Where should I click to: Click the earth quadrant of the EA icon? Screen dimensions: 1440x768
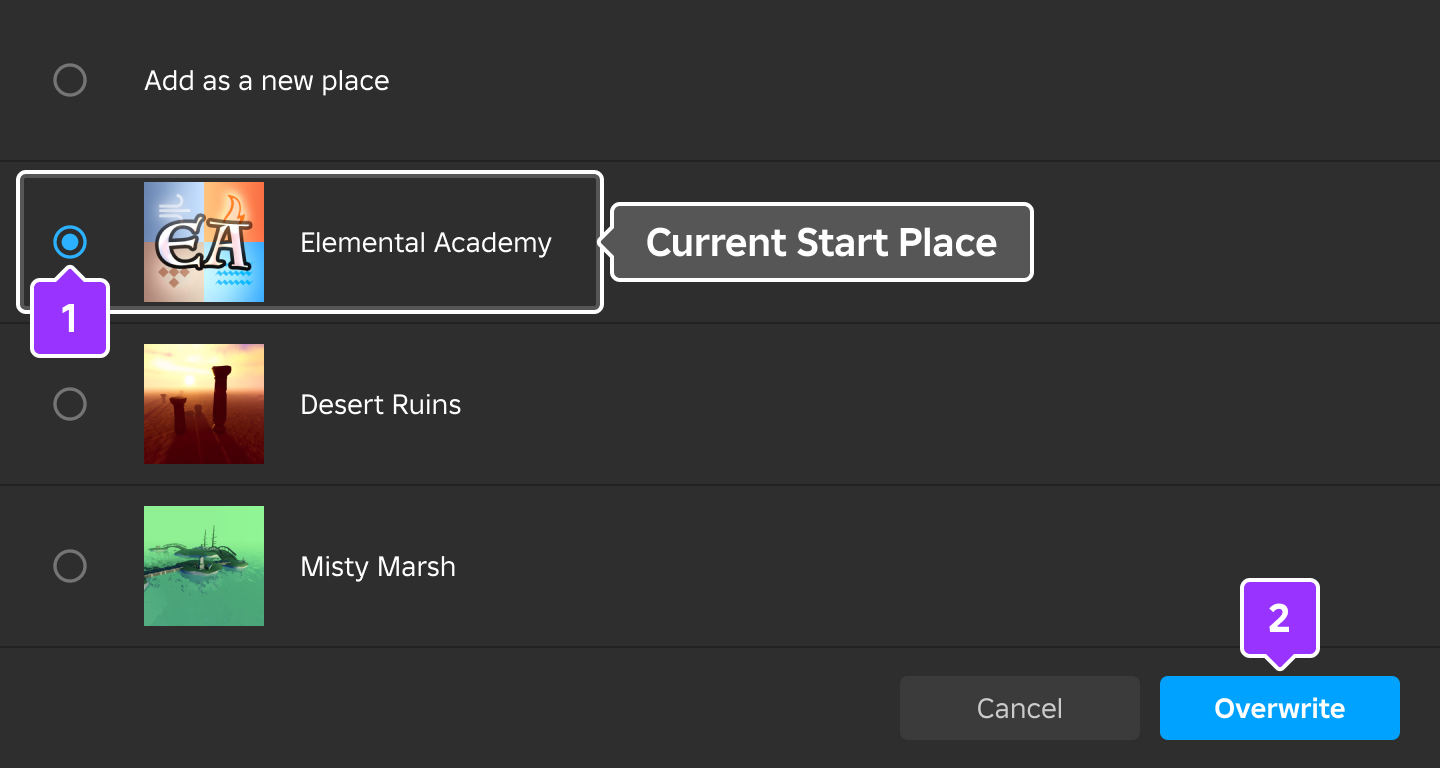[x=172, y=277]
